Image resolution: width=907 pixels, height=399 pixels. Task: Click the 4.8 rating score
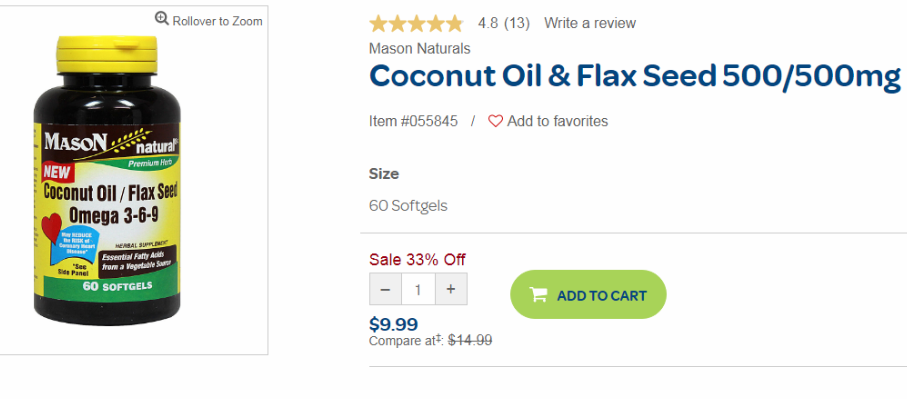point(488,24)
